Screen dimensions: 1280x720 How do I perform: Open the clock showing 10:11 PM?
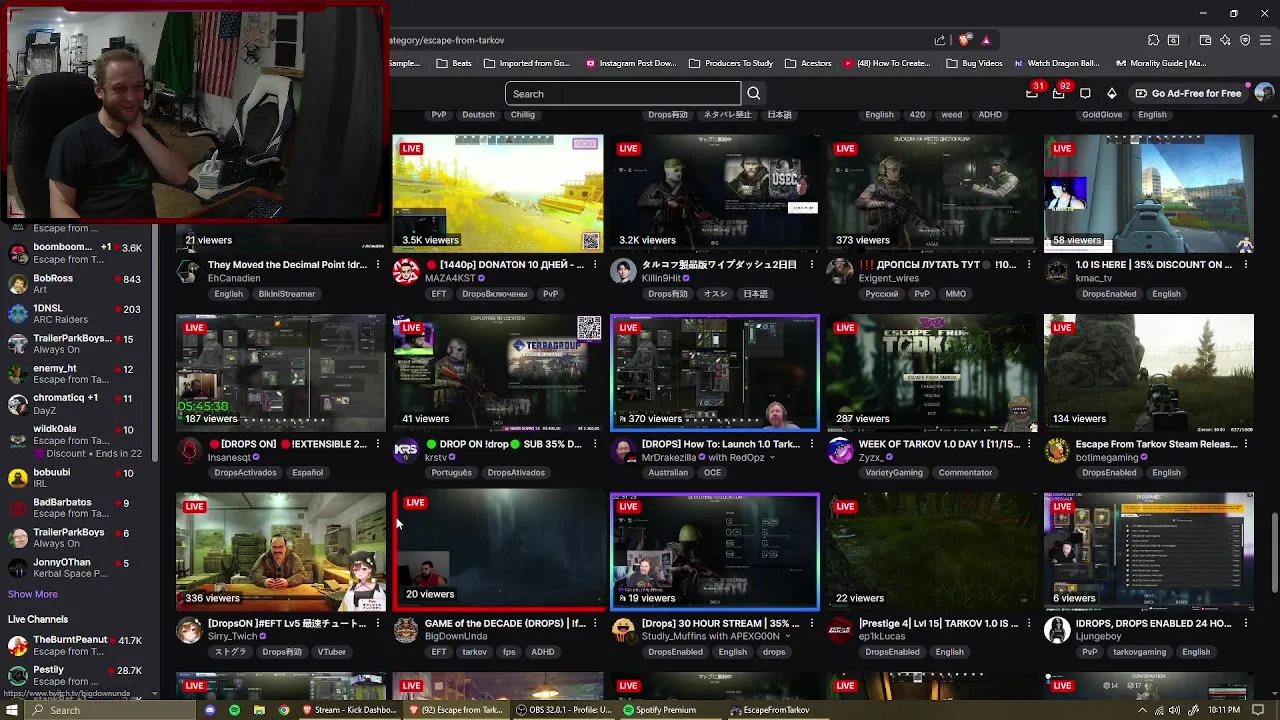(1224, 710)
